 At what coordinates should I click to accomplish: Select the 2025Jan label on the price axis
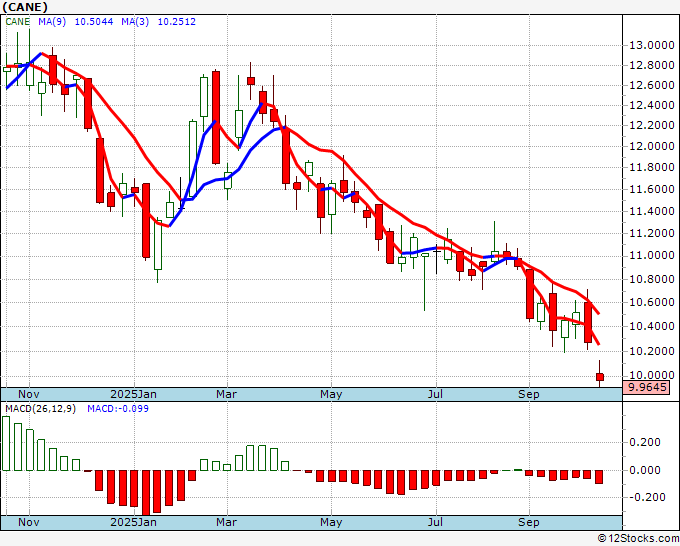(x=134, y=395)
